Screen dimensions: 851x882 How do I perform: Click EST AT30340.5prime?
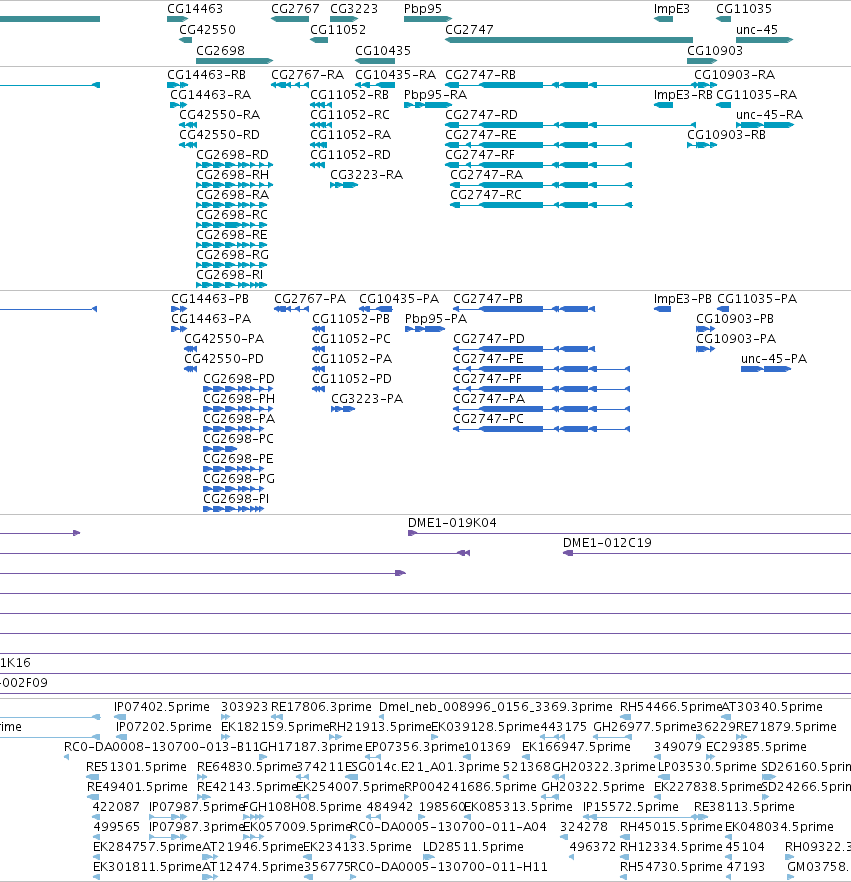click(x=772, y=707)
